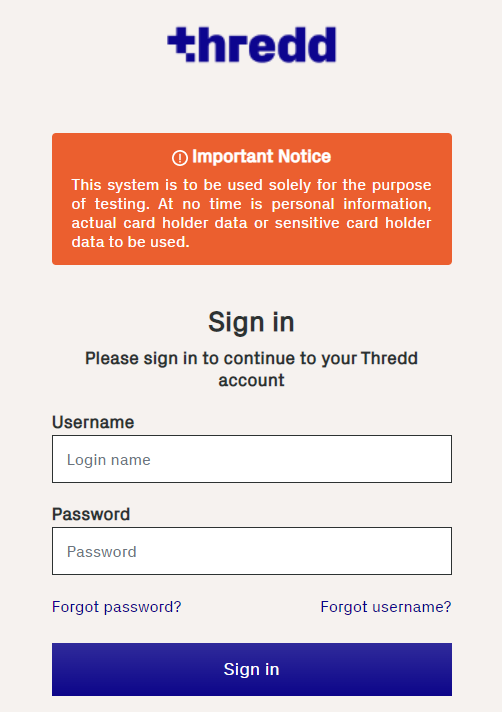Click the exclamation circle icon in the notice
The width and height of the screenshot is (502, 712).
pos(180,158)
